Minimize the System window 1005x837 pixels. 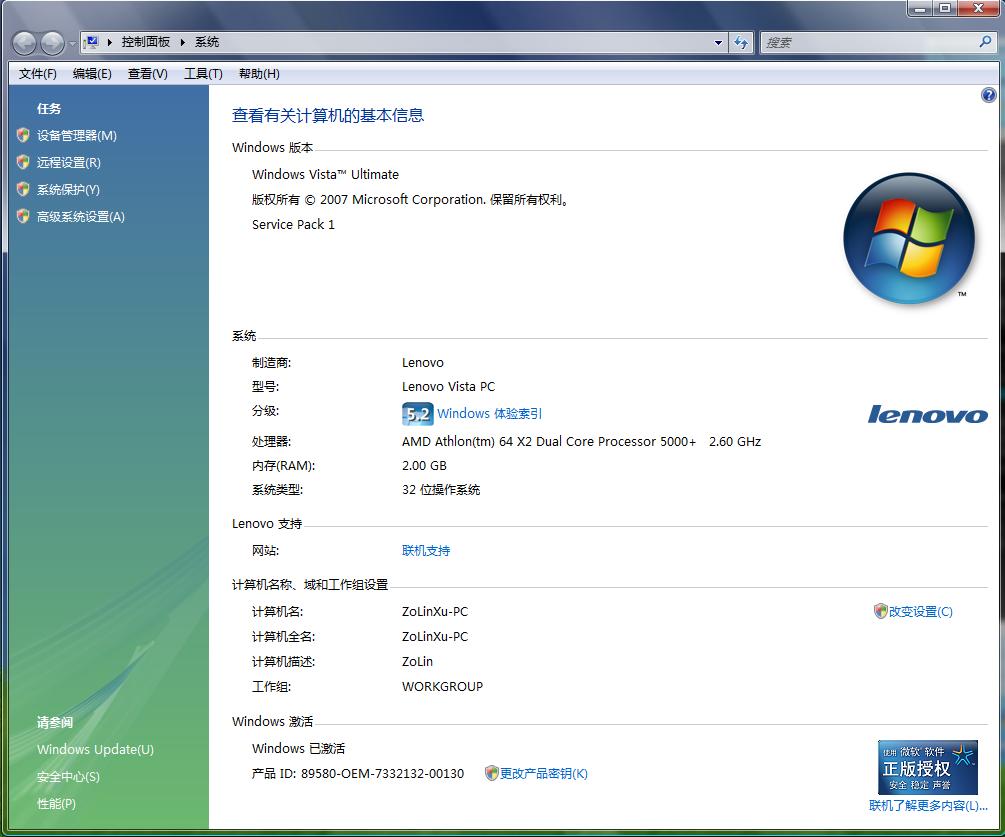coord(920,8)
